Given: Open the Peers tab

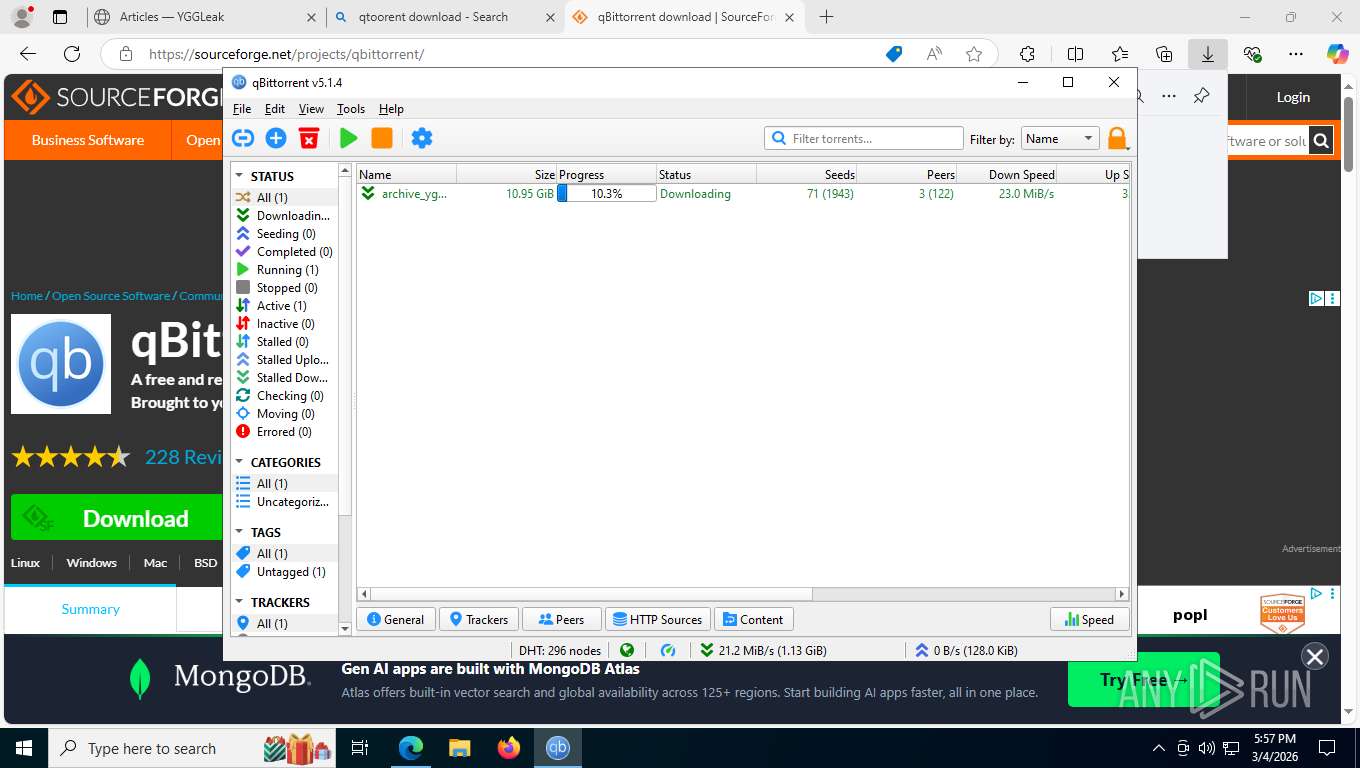Looking at the screenshot, I should [x=562, y=619].
